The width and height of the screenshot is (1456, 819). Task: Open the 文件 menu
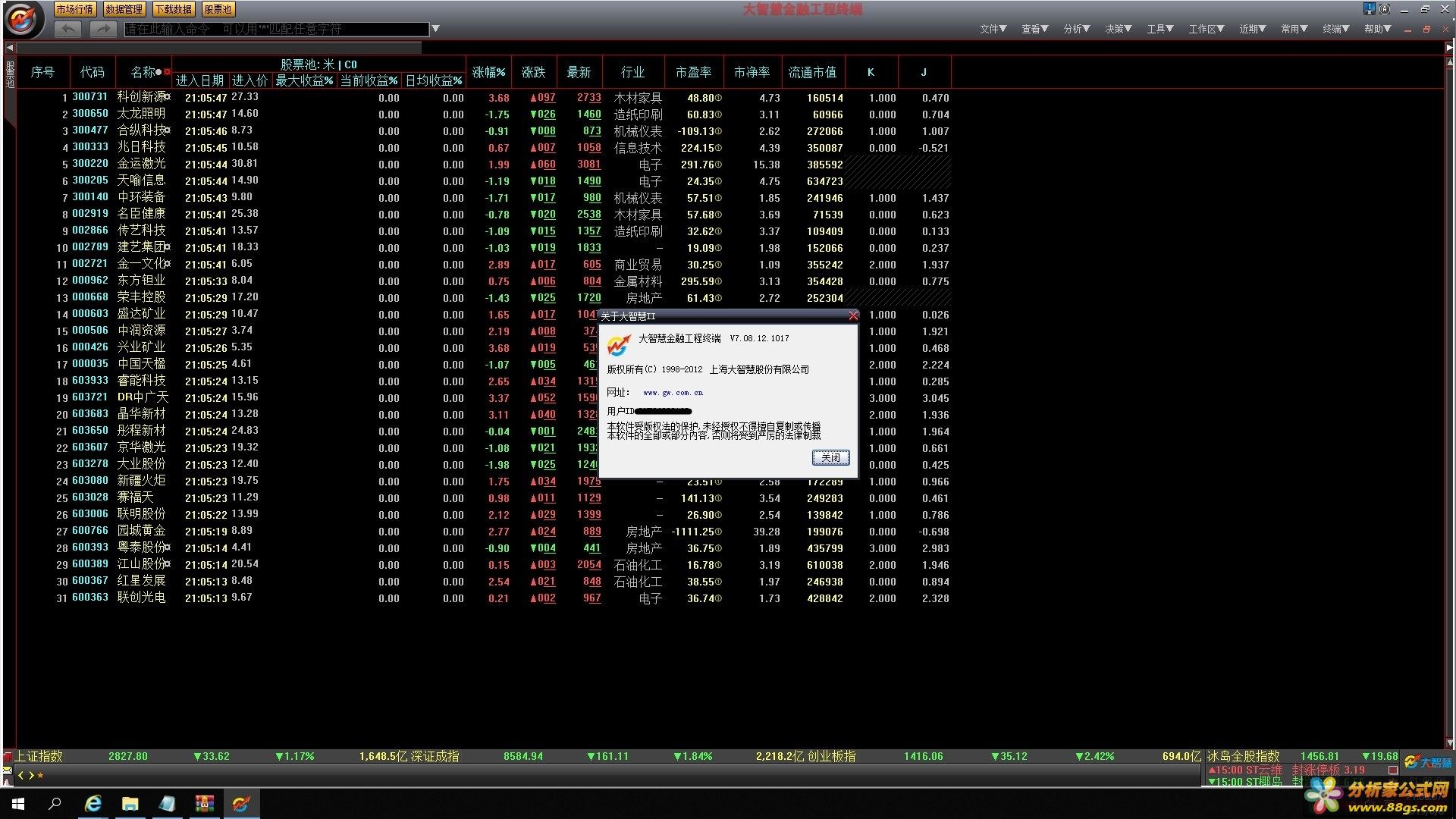pyautogui.click(x=993, y=29)
